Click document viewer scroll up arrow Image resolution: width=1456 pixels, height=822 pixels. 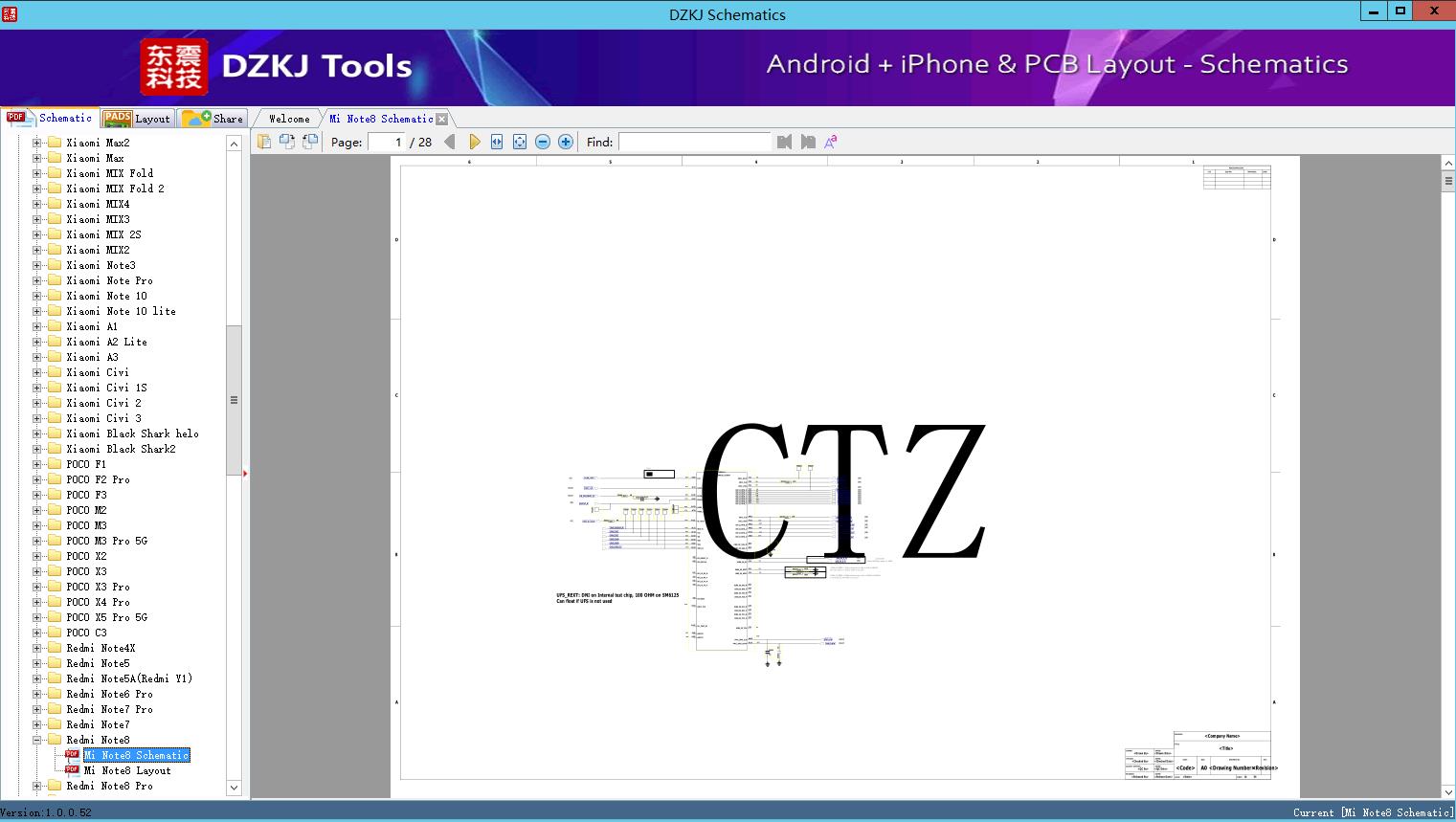[1448, 164]
